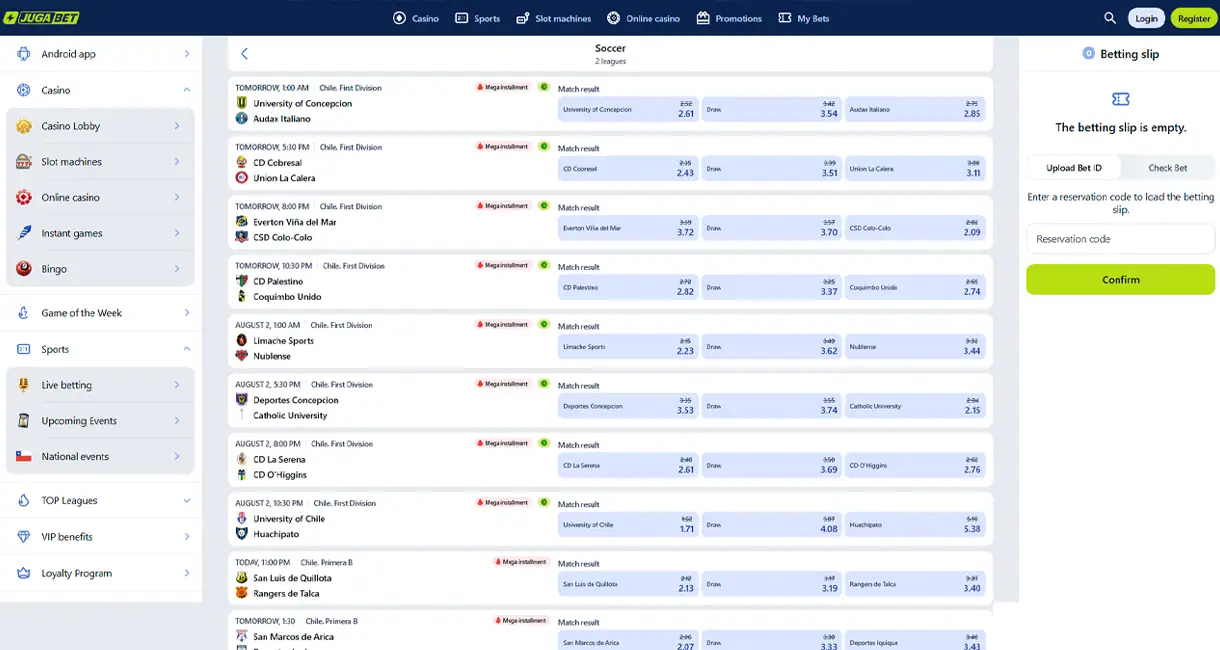Click the green Confirm button
Image resolution: width=1220 pixels, height=650 pixels.
pyautogui.click(x=1120, y=280)
